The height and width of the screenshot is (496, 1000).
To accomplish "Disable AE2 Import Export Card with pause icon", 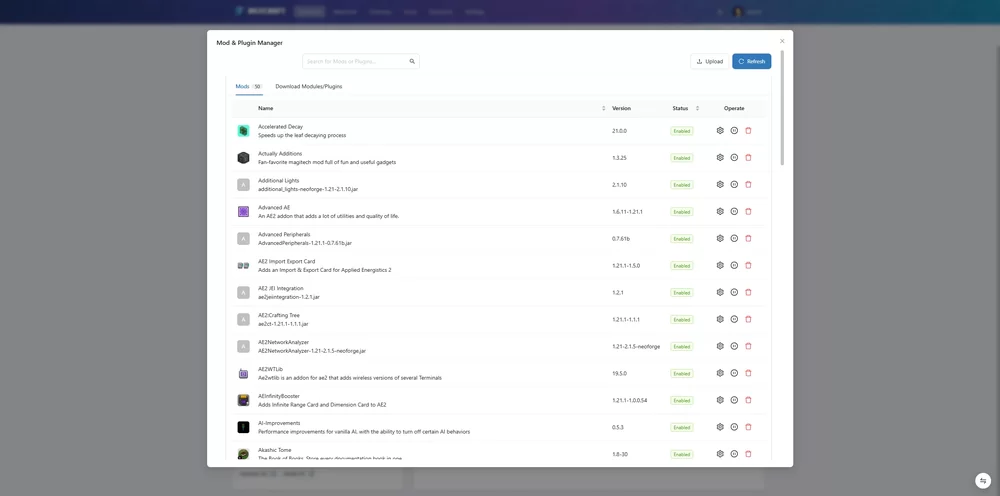I will [x=734, y=265].
